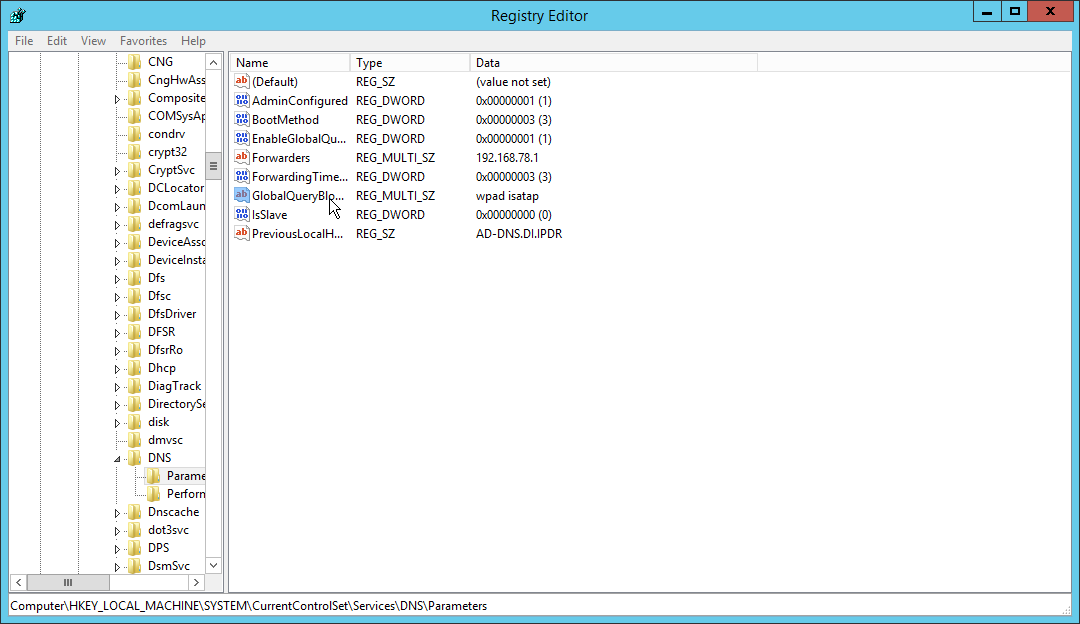Open the File menu
Viewport: 1080px width, 624px height.
(24, 41)
